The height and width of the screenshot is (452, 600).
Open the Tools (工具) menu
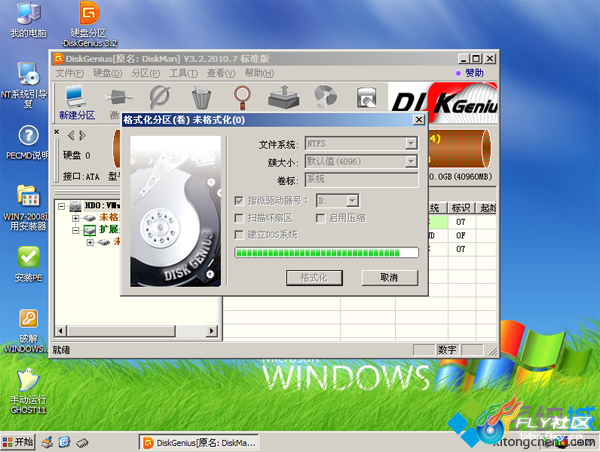pos(183,73)
